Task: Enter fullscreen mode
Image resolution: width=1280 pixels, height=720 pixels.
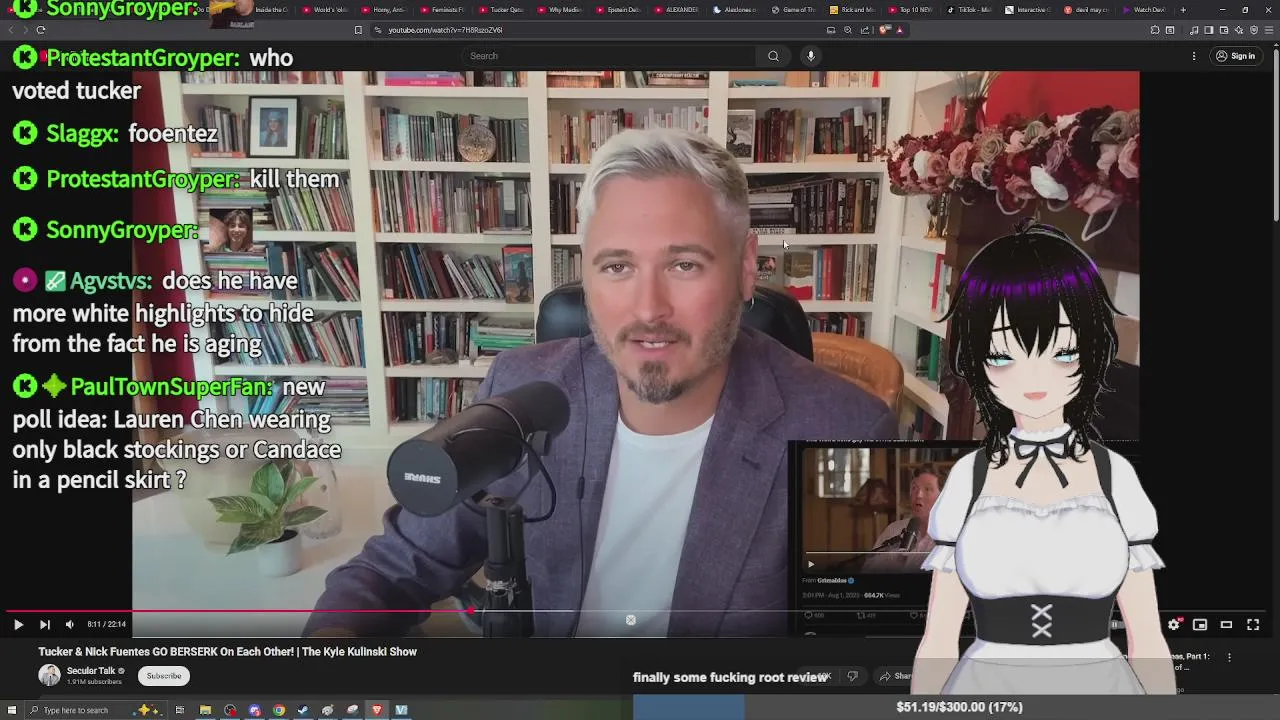Action: tap(1253, 624)
